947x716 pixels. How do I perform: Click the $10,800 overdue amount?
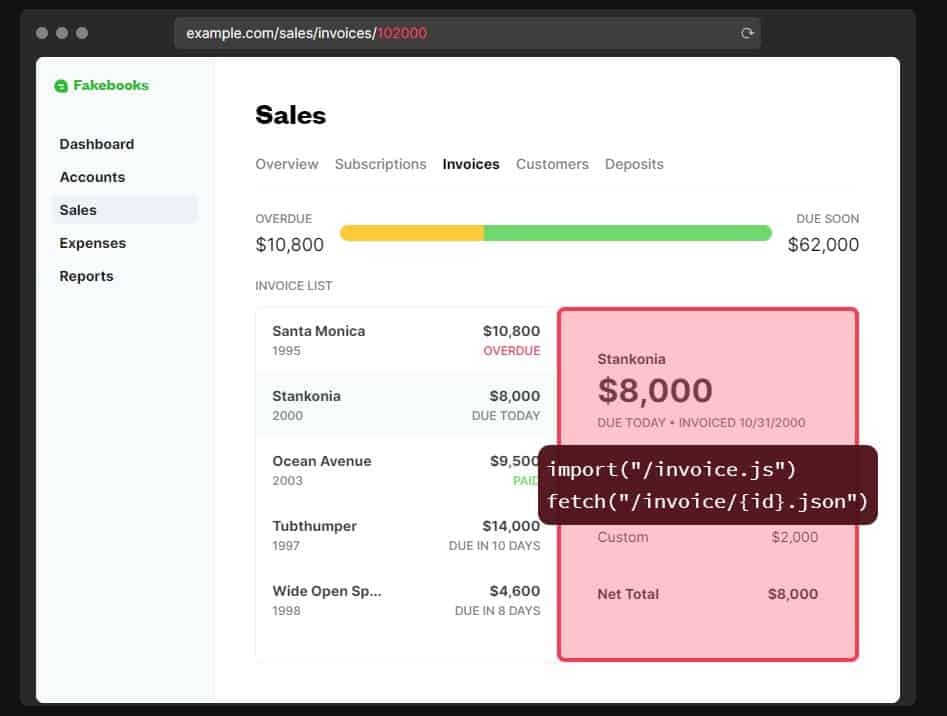coord(289,245)
